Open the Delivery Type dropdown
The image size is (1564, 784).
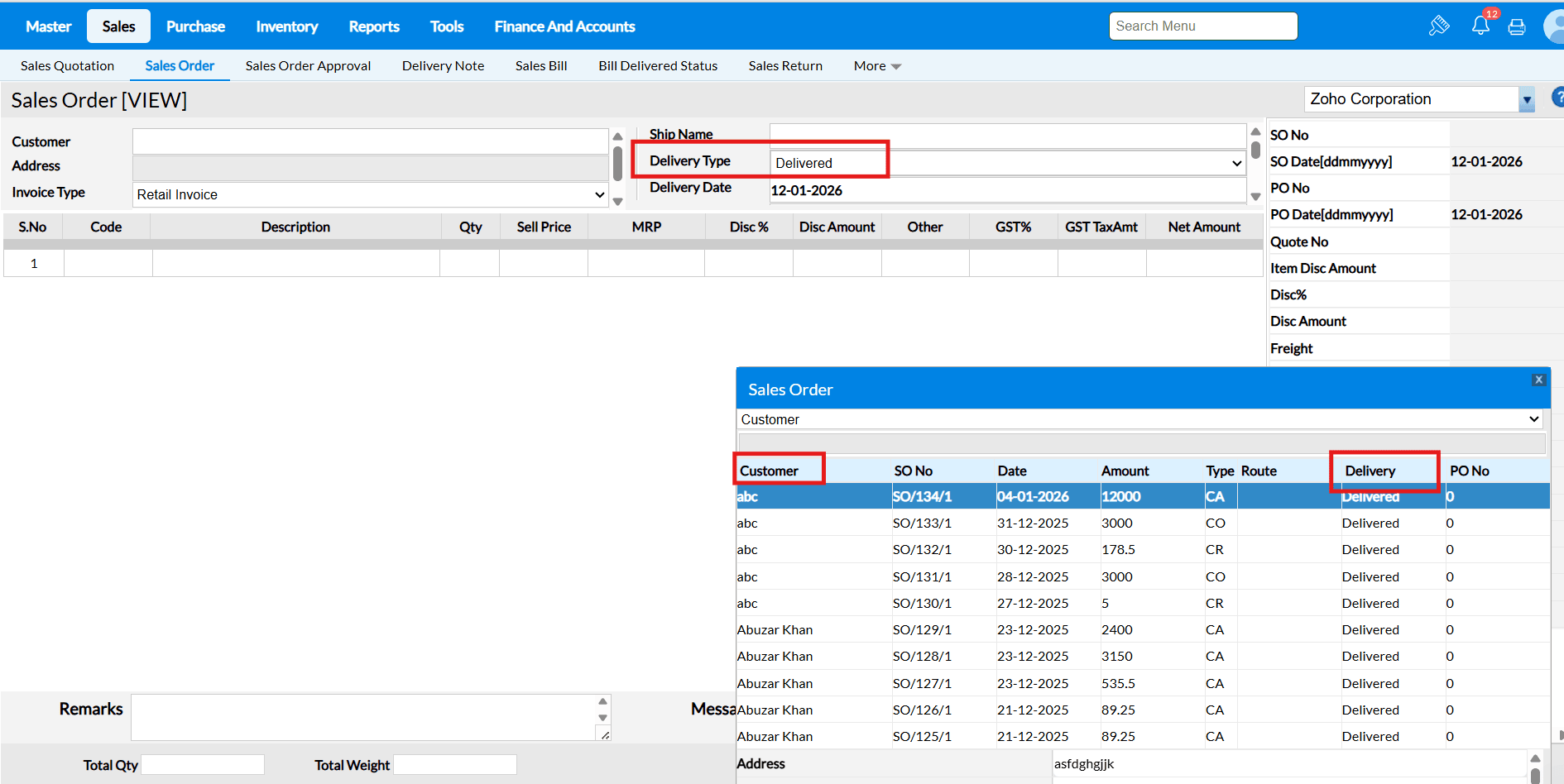click(x=1236, y=163)
